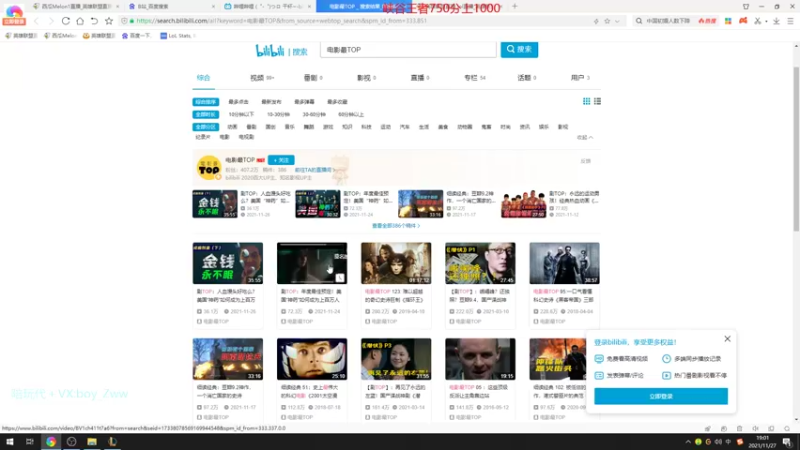
Task: Select the 最多收藏 sort option
Action: click(337, 102)
